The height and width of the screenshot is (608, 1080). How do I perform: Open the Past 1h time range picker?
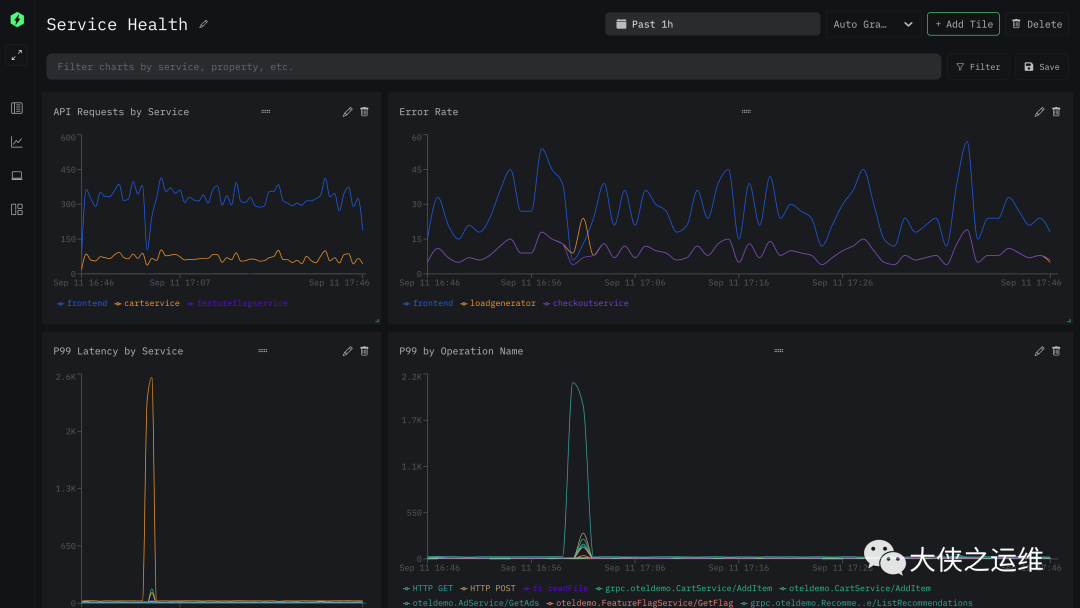712,24
